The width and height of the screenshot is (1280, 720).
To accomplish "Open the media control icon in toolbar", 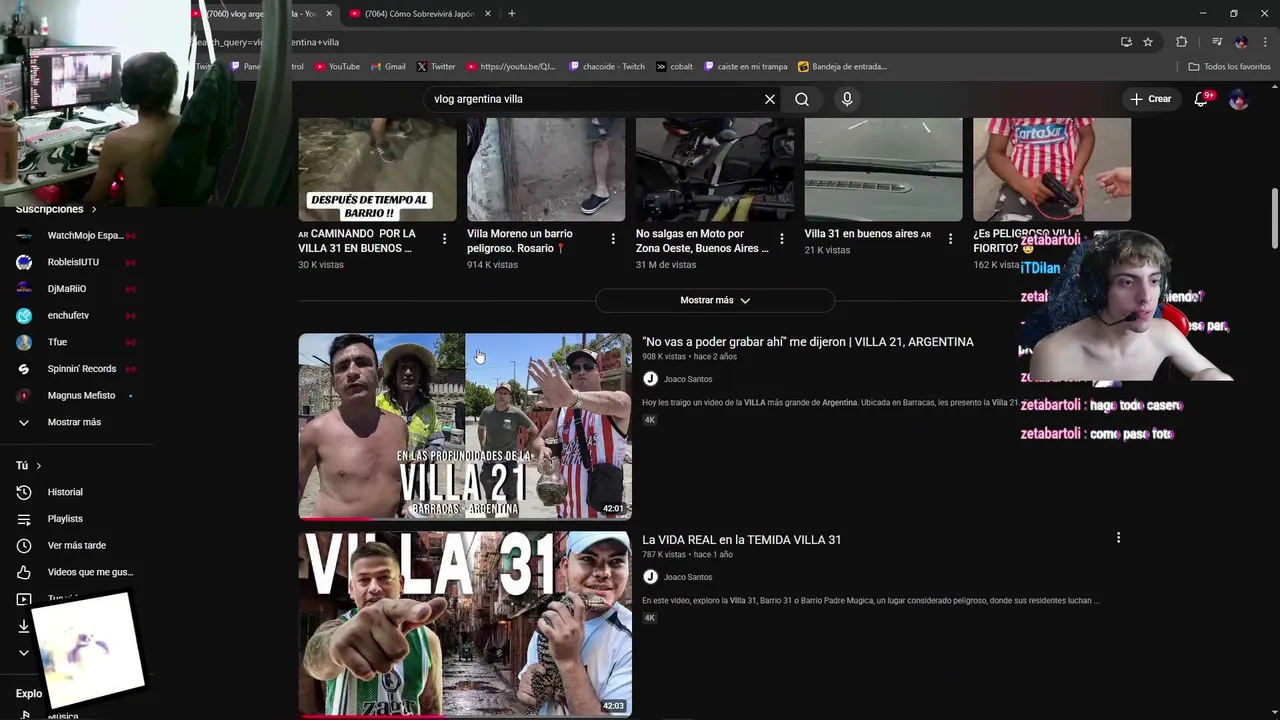I will (x=1217, y=42).
